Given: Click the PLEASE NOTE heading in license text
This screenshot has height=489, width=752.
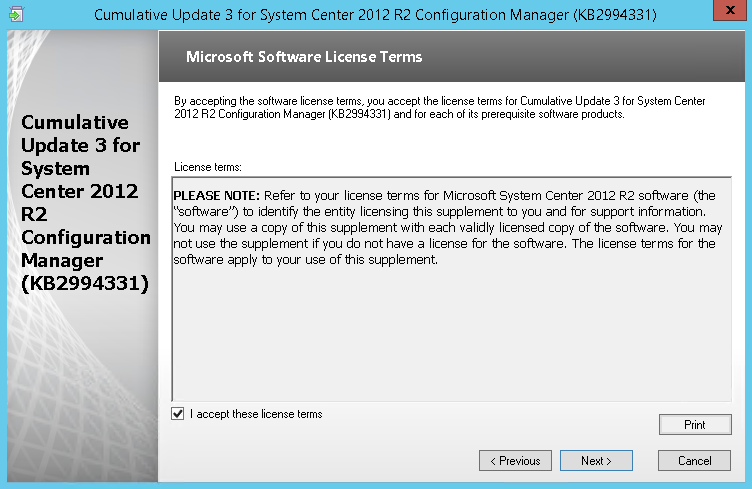Looking at the screenshot, I should 216,196.
